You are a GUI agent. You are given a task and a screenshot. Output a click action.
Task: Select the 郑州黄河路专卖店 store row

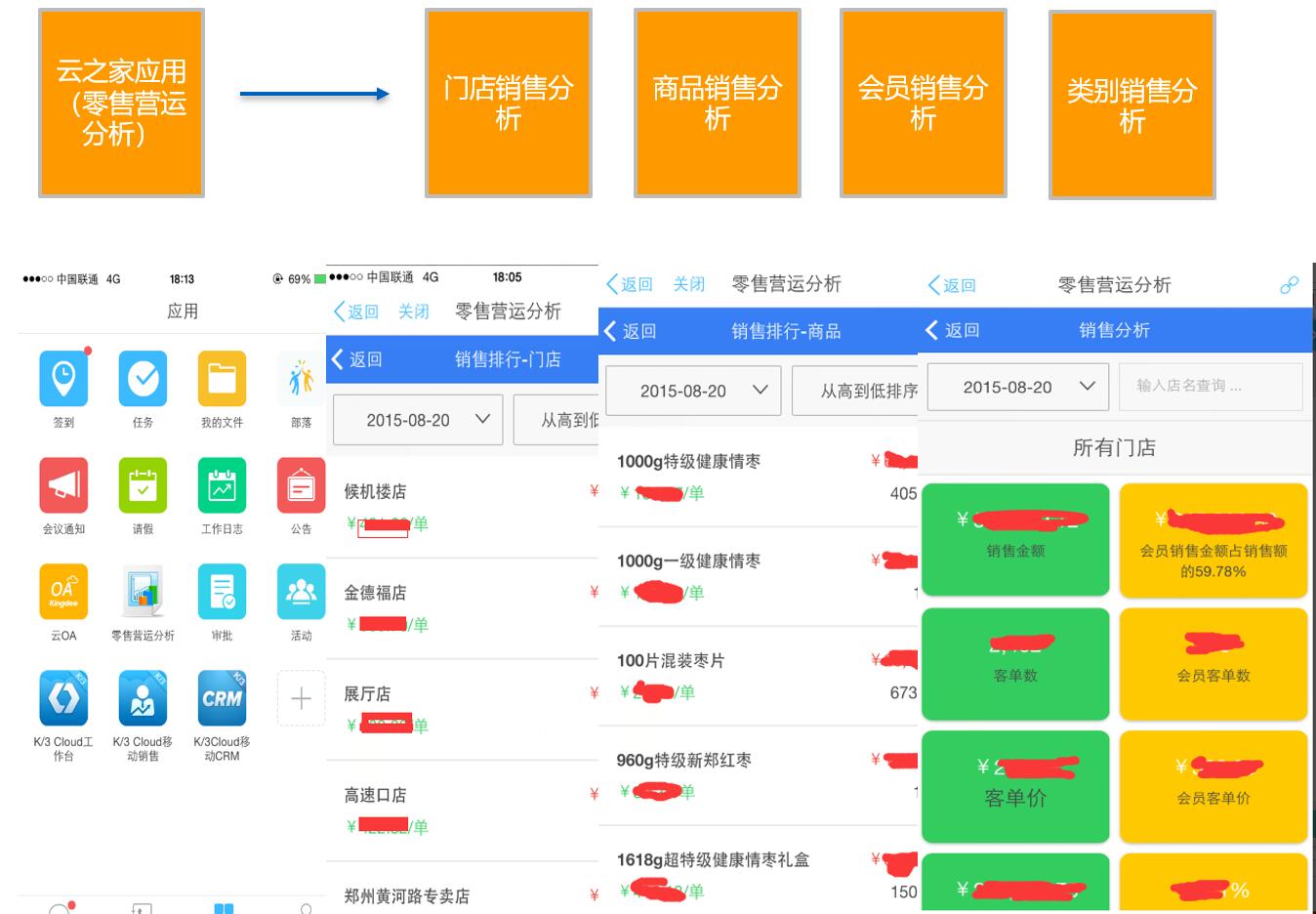coord(463,889)
